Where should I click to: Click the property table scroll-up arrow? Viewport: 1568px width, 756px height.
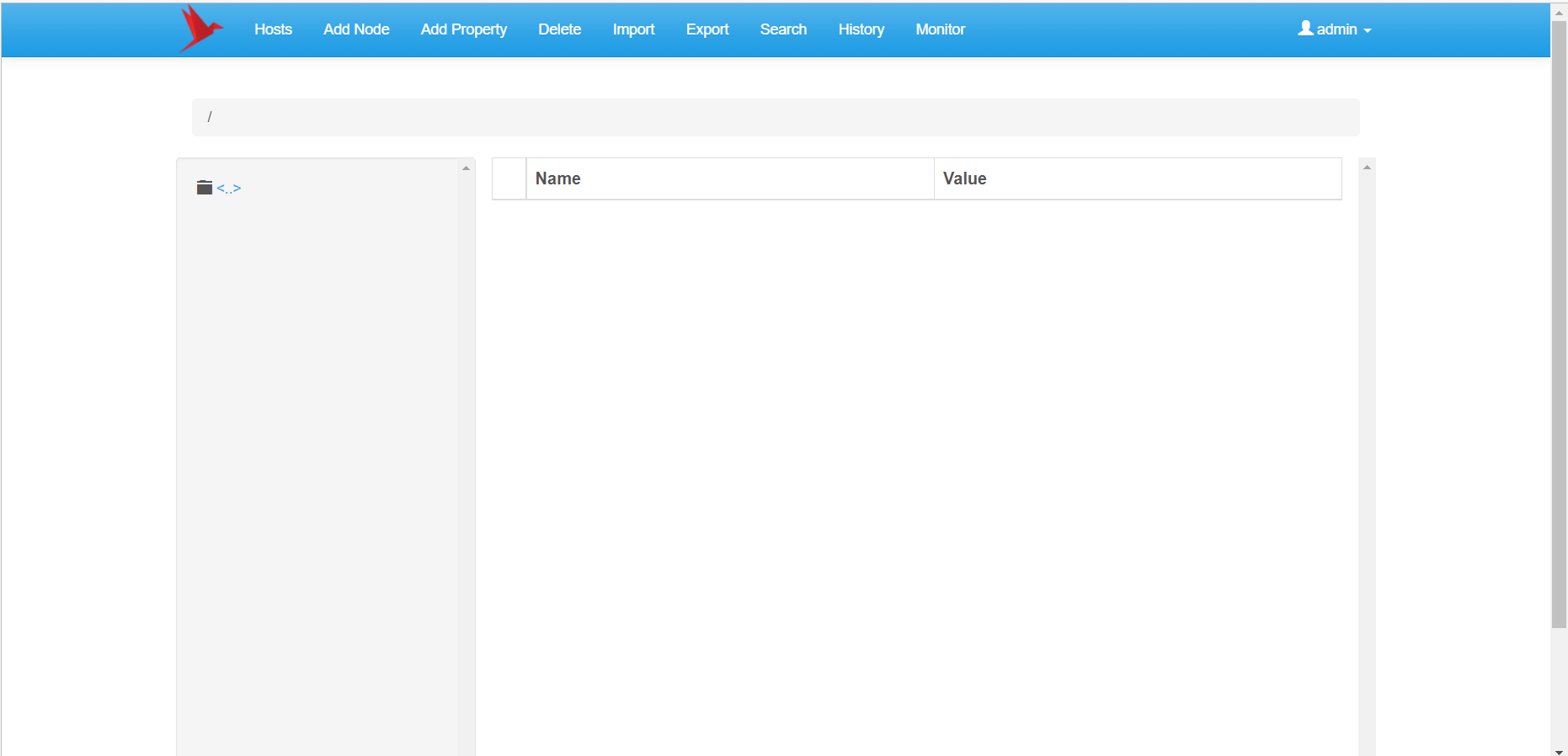1367,168
